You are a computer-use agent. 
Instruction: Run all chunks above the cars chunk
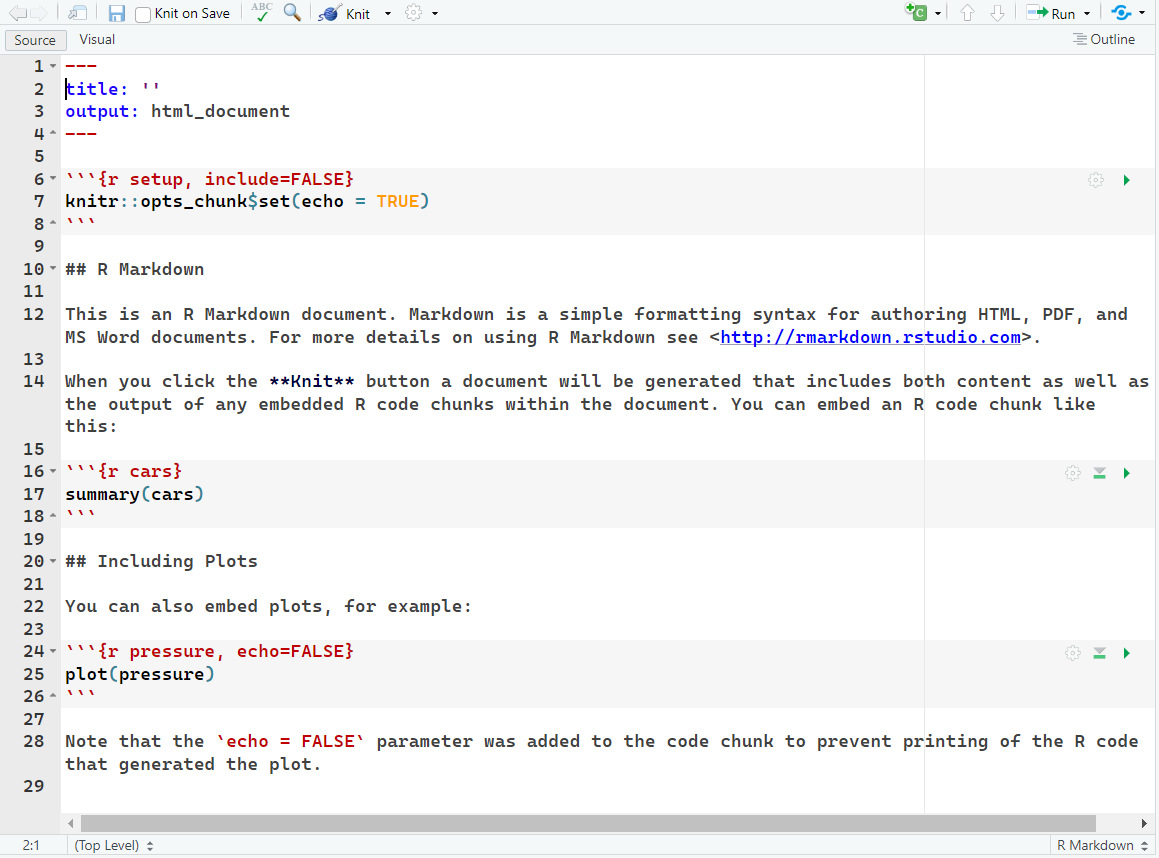(x=1100, y=473)
